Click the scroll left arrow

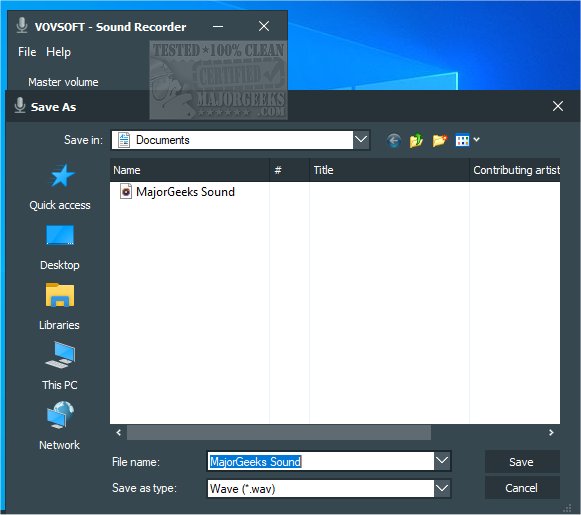click(119, 432)
